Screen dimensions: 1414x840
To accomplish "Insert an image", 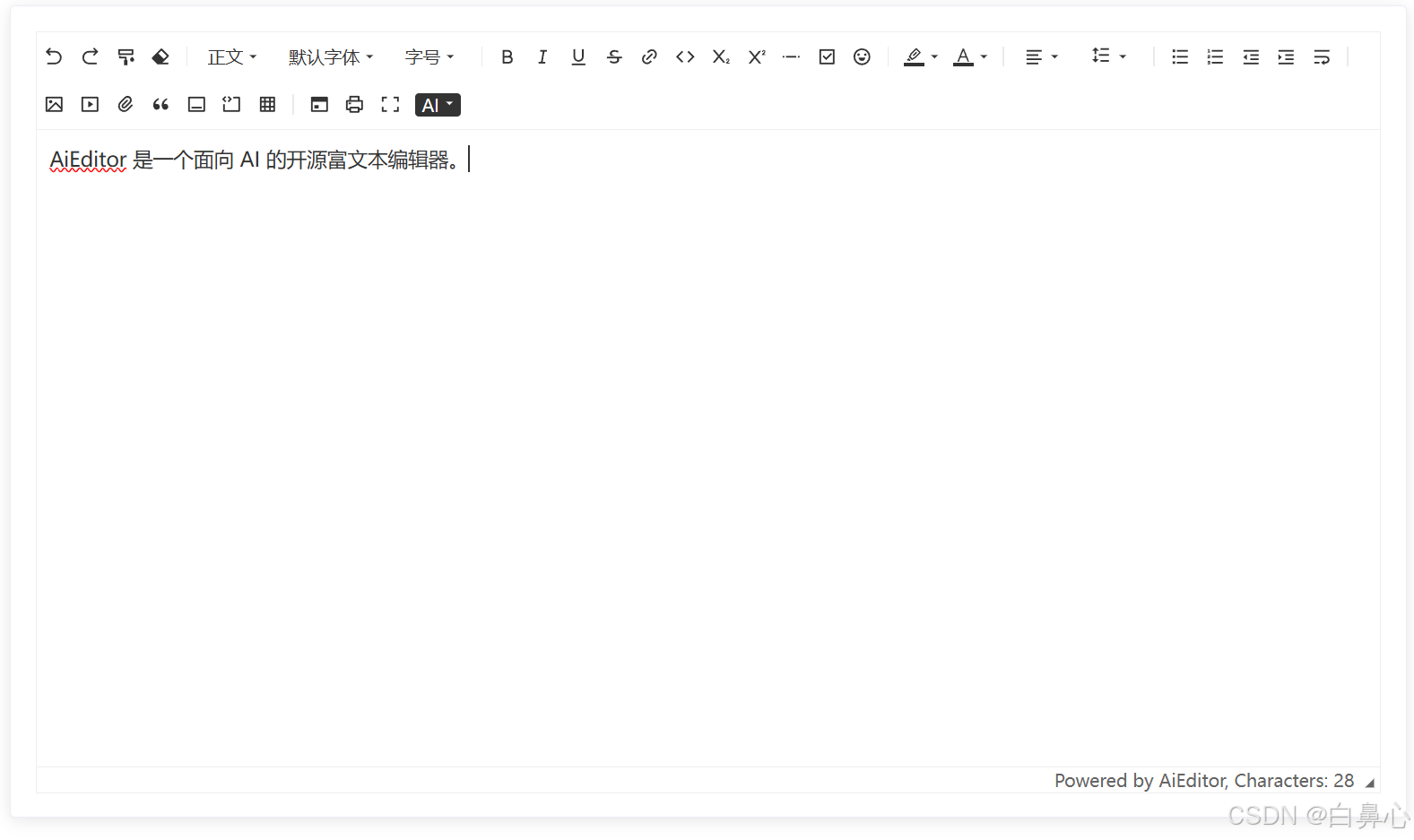I will (54, 104).
